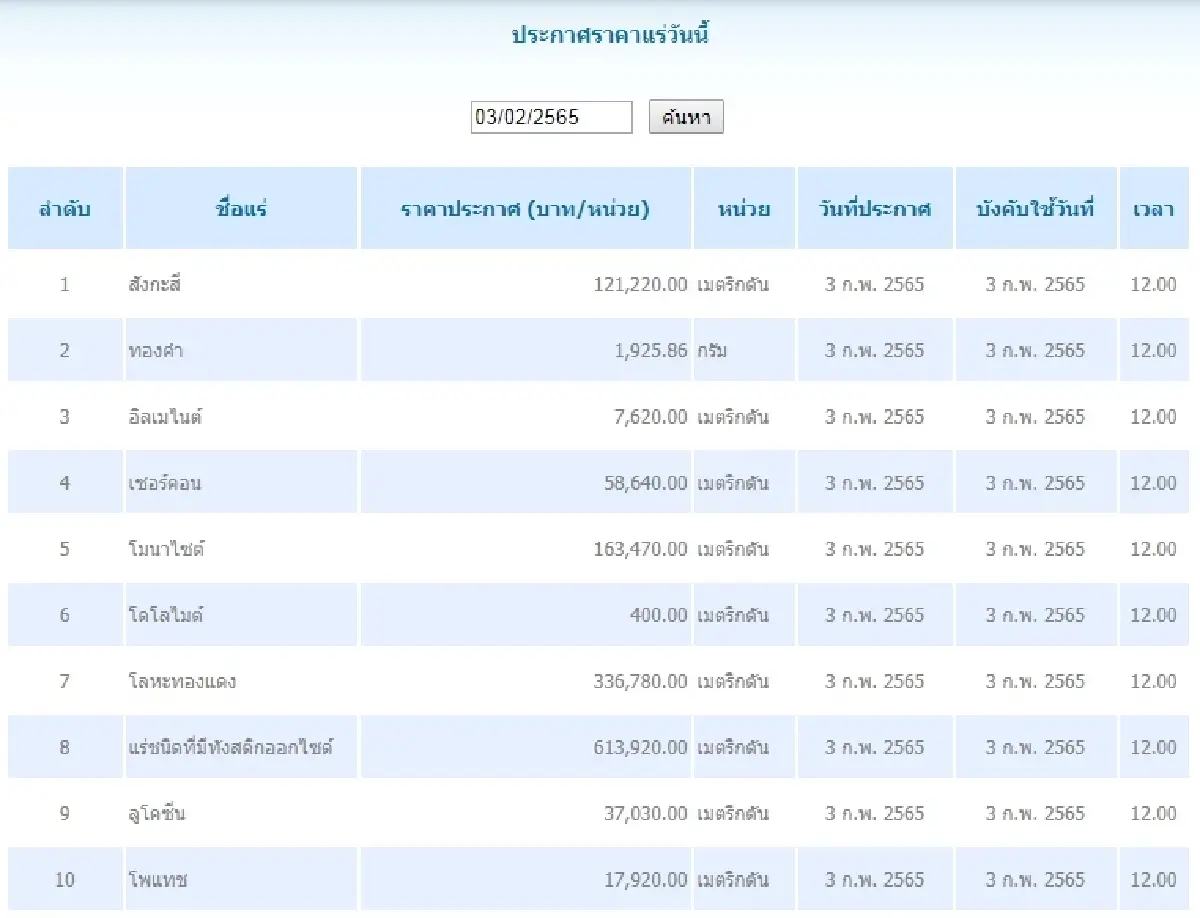This screenshot has height=918, width=1200.
Task: Click the วันที่ประกาศ date in the ลูโคซีน row
Action: [875, 813]
